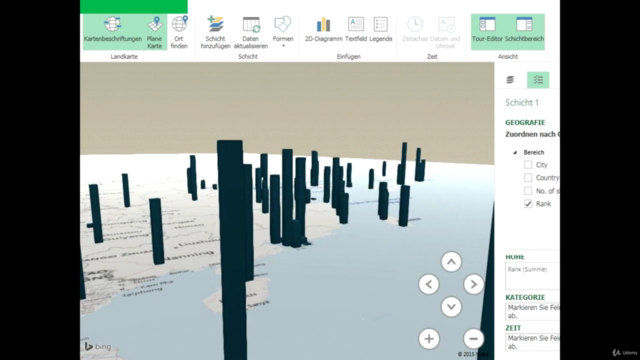This screenshot has height=360, width=640.
Task: Click the Schicht 1 layer title
Action: (x=522, y=102)
